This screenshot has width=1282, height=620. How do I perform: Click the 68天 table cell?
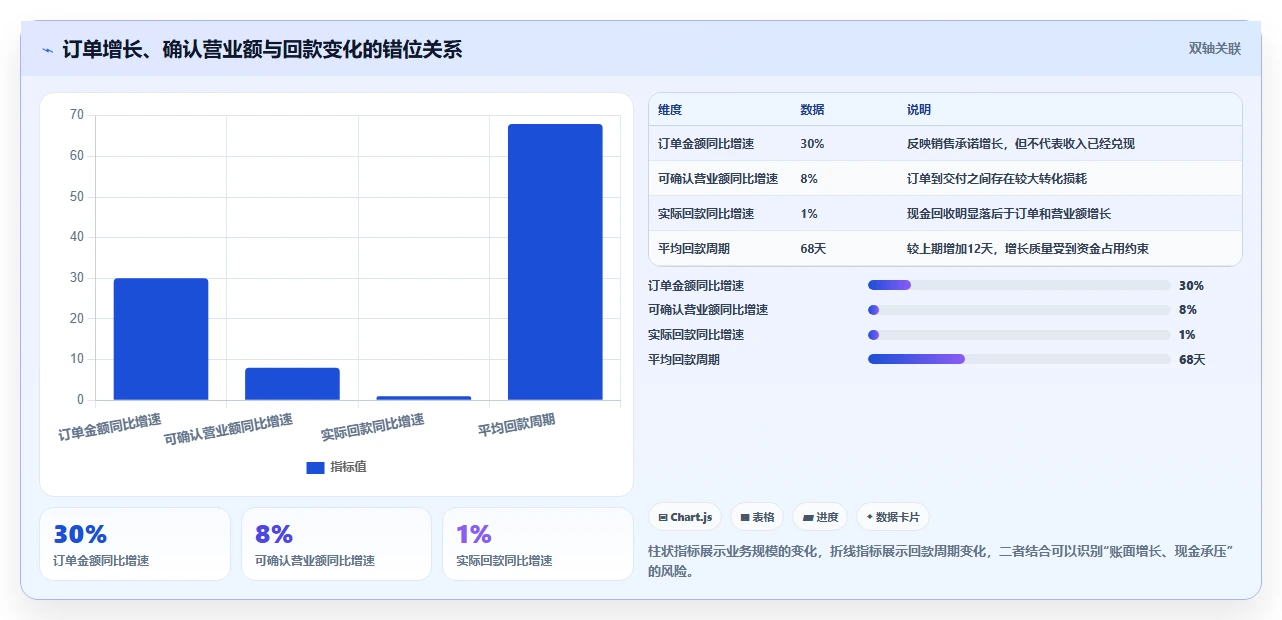(813, 248)
